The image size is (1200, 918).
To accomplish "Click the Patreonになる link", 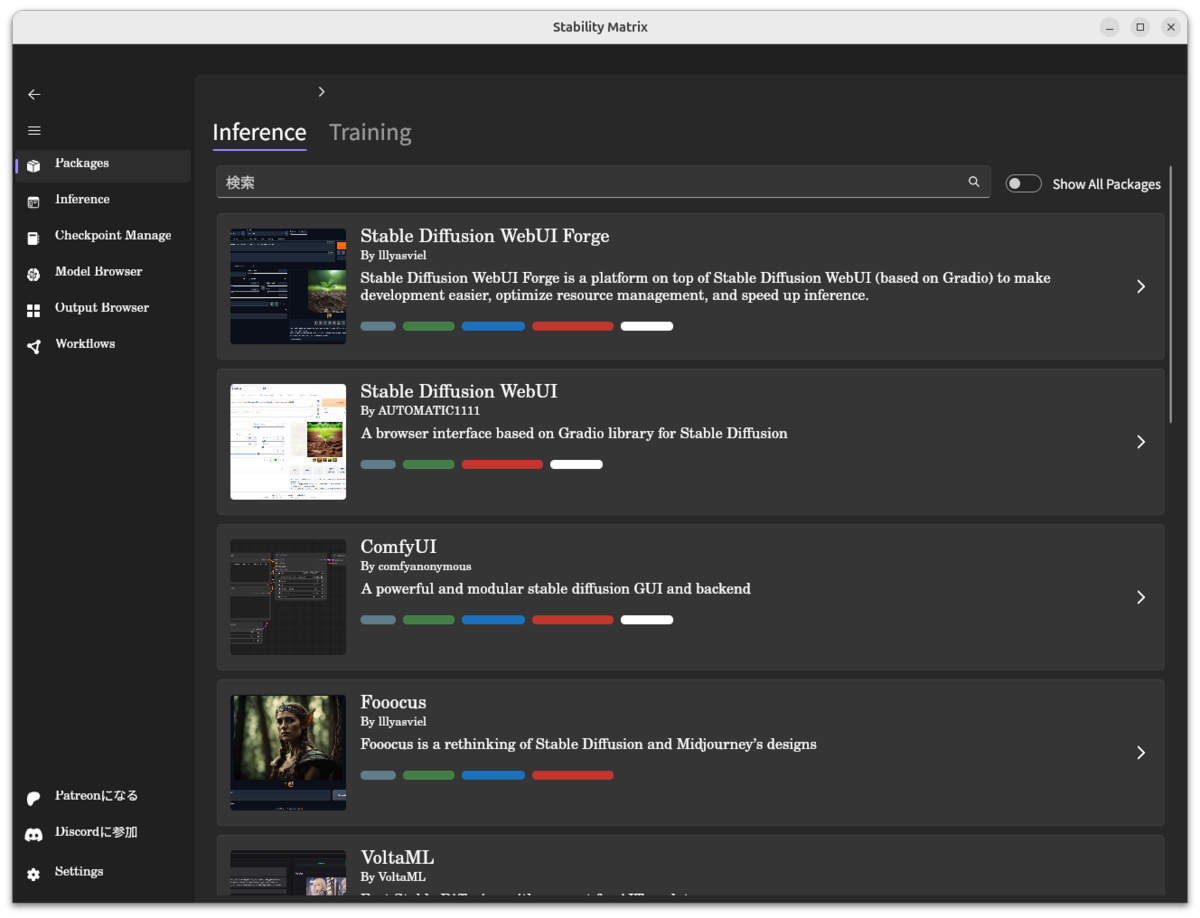I will [x=96, y=796].
